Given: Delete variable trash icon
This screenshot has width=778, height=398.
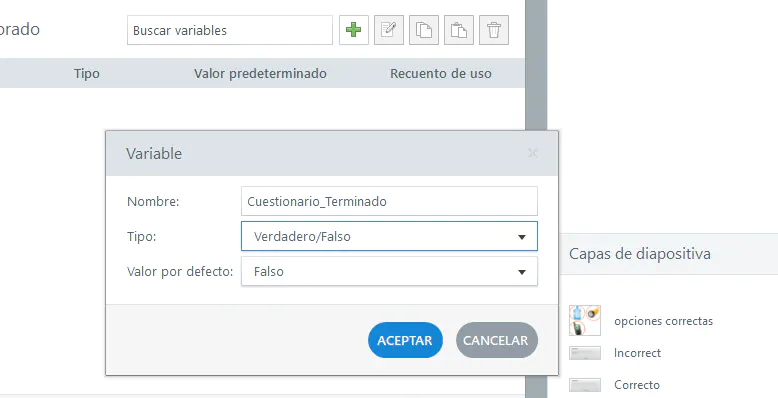Looking at the screenshot, I should tap(494, 30).
